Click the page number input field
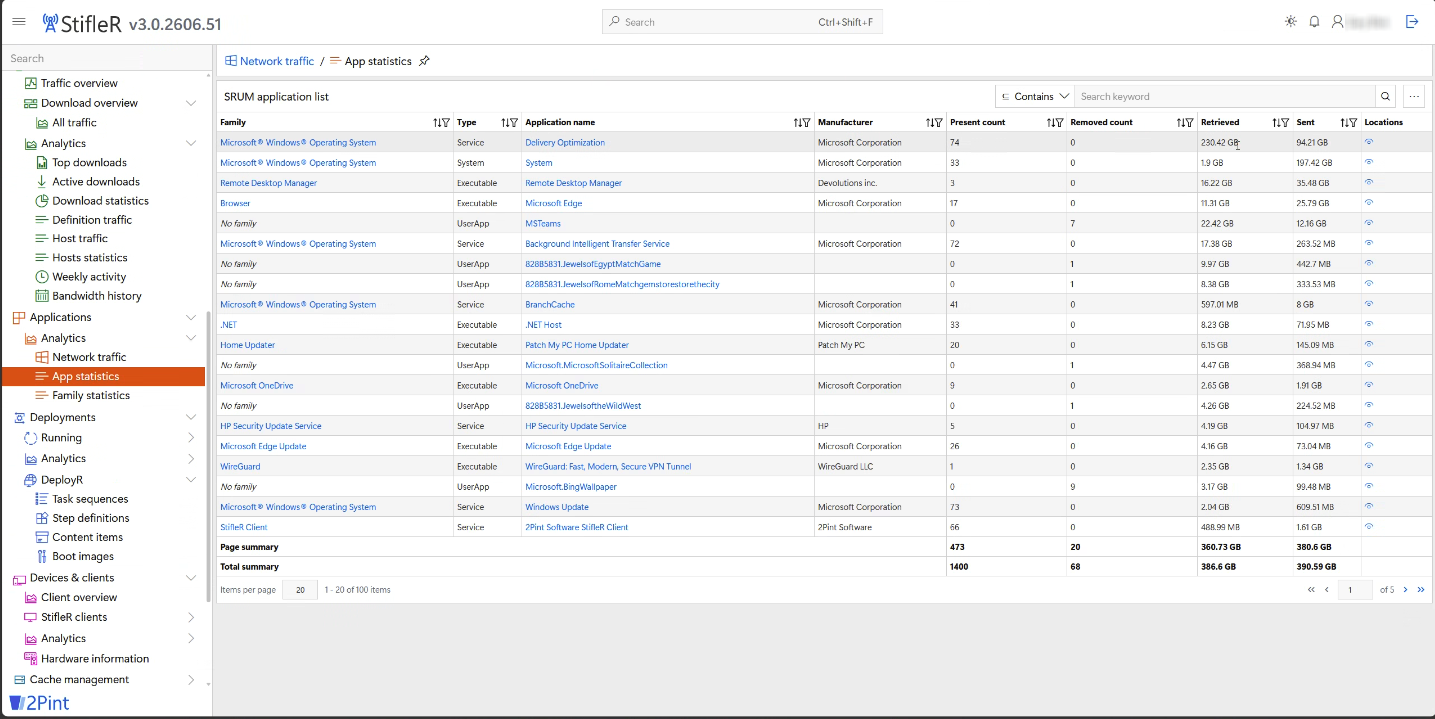 pyautogui.click(x=1355, y=590)
